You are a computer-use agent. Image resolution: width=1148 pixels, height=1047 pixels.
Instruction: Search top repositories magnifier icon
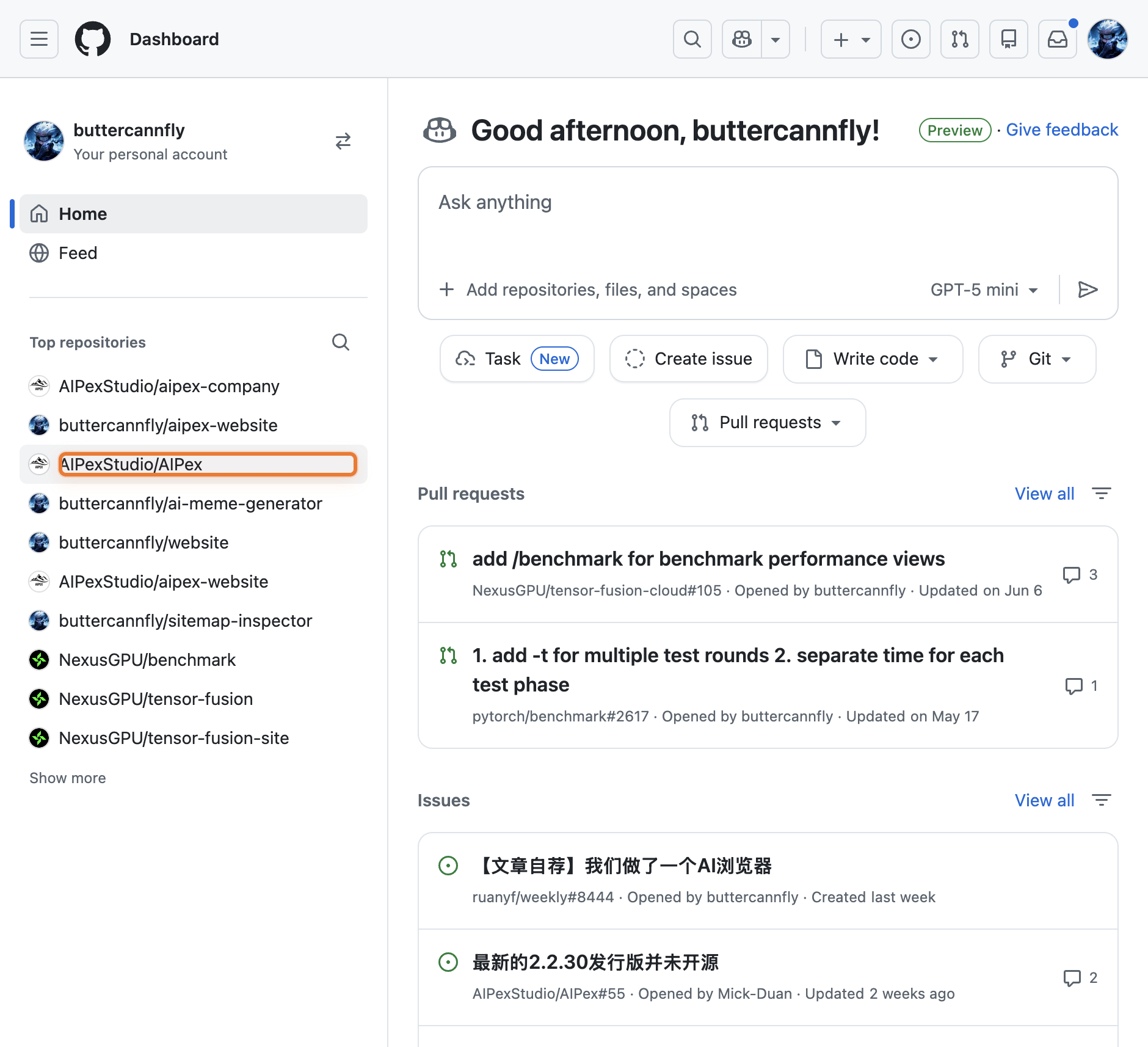[341, 342]
